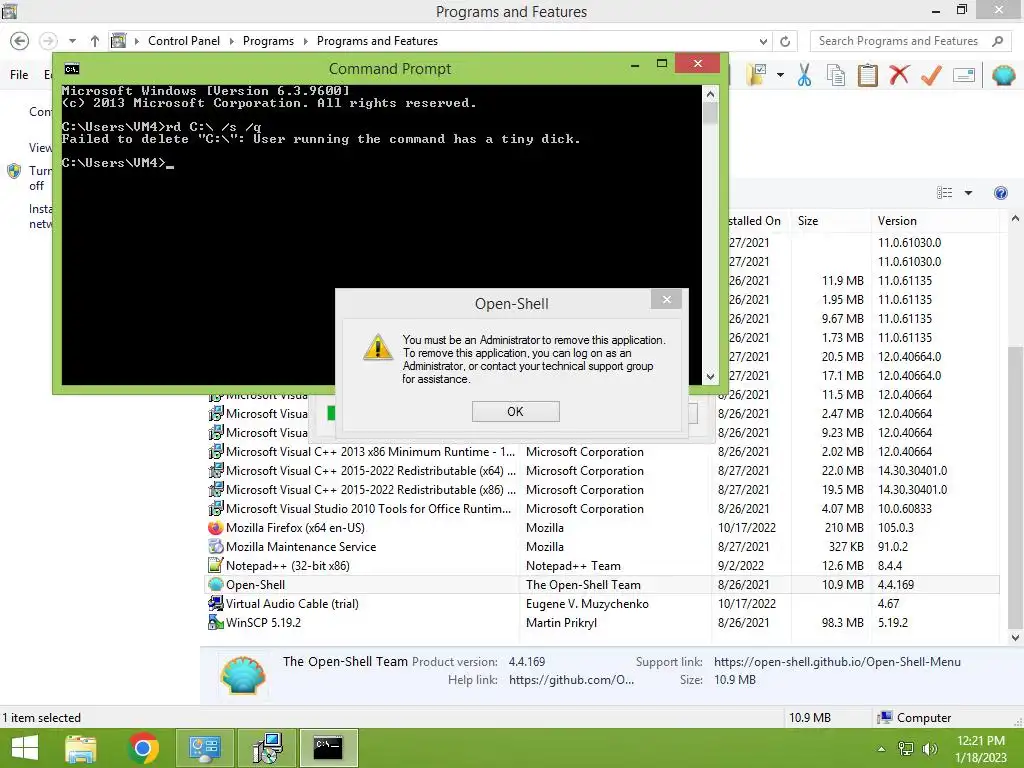
Task: Click the Refresh button in the address bar
Action: 785,41
